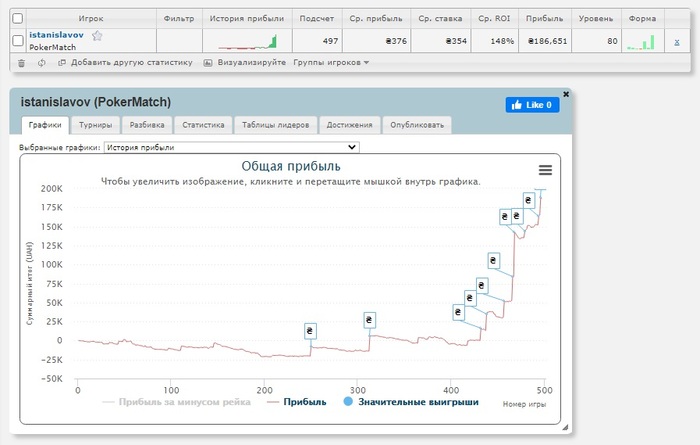The image size is (700, 445).
Task: Open the Выбранные графики dropdown
Action: [x=231, y=147]
